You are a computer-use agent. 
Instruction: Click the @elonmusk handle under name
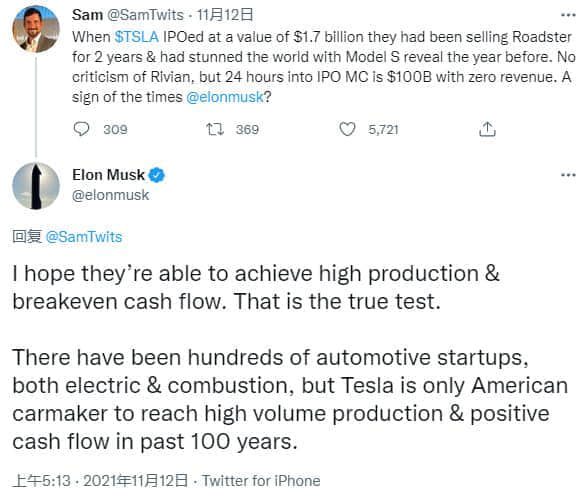click(111, 195)
